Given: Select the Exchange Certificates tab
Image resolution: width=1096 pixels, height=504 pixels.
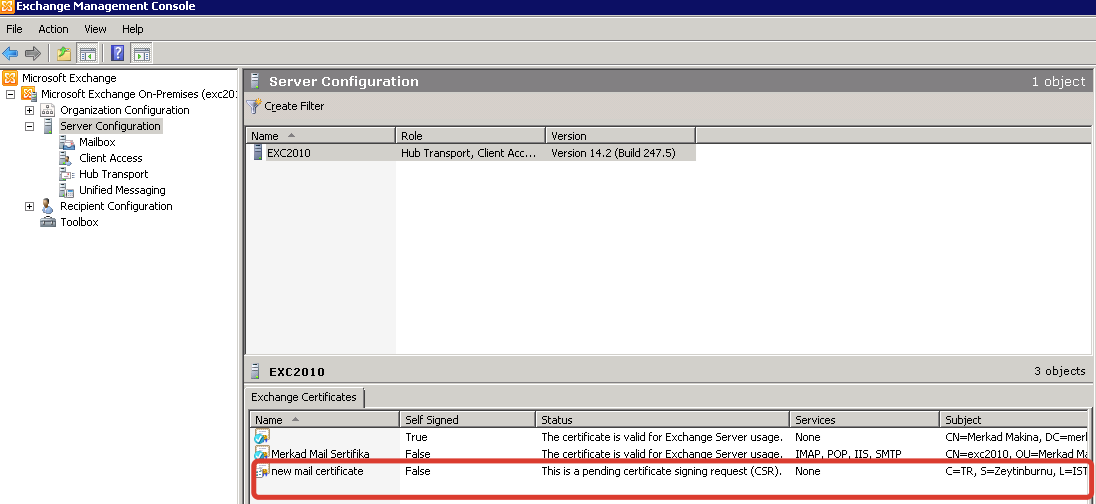Looking at the screenshot, I should pyautogui.click(x=304, y=397).
